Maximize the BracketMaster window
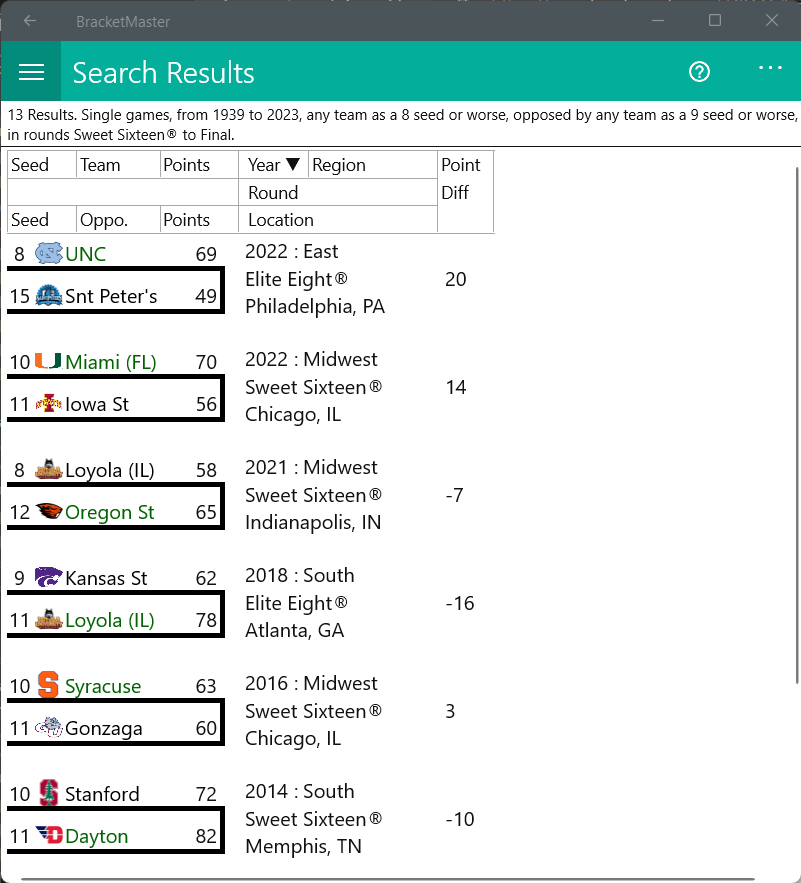This screenshot has width=801, height=883. pyautogui.click(x=715, y=21)
